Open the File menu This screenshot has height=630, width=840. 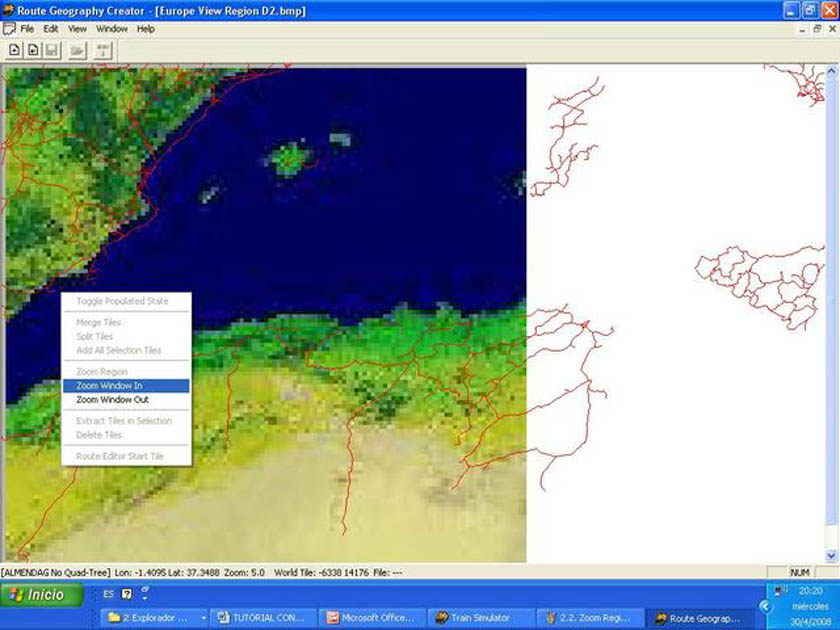click(27, 29)
